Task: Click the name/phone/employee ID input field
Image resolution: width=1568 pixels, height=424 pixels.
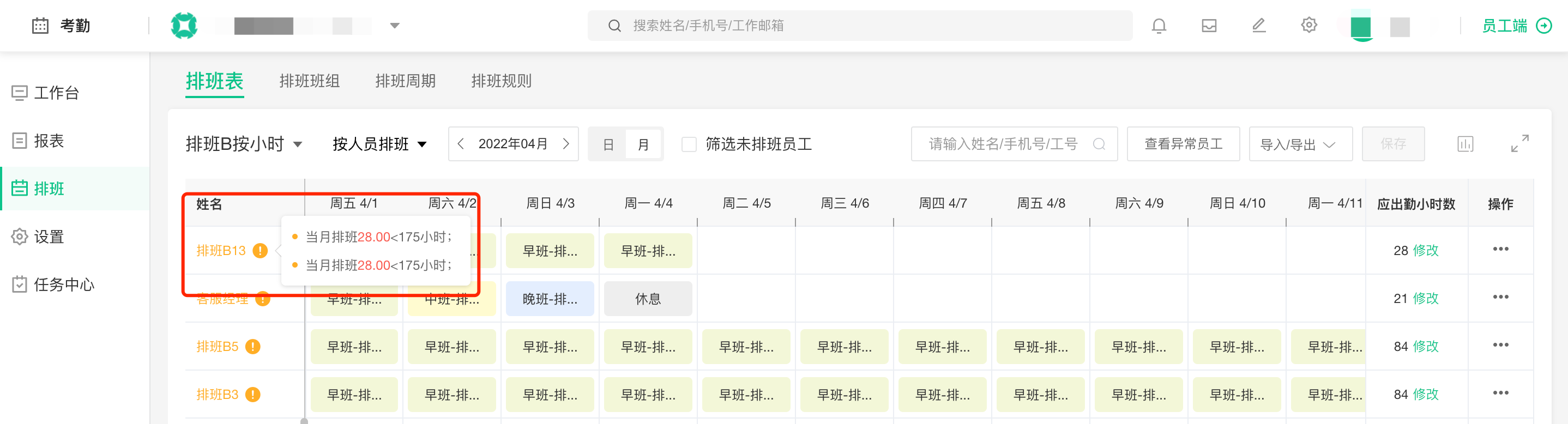Action: [x=1014, y=143]
